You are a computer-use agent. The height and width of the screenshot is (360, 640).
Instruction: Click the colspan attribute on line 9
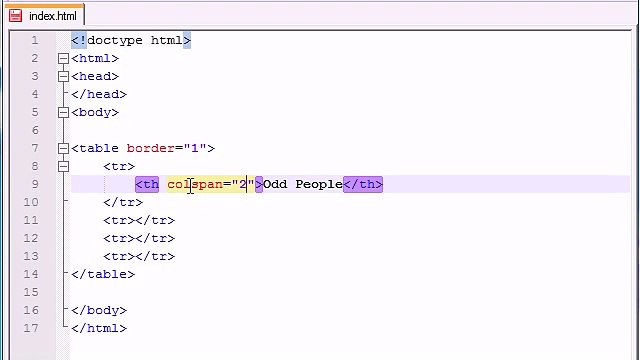tap(195, 184)
